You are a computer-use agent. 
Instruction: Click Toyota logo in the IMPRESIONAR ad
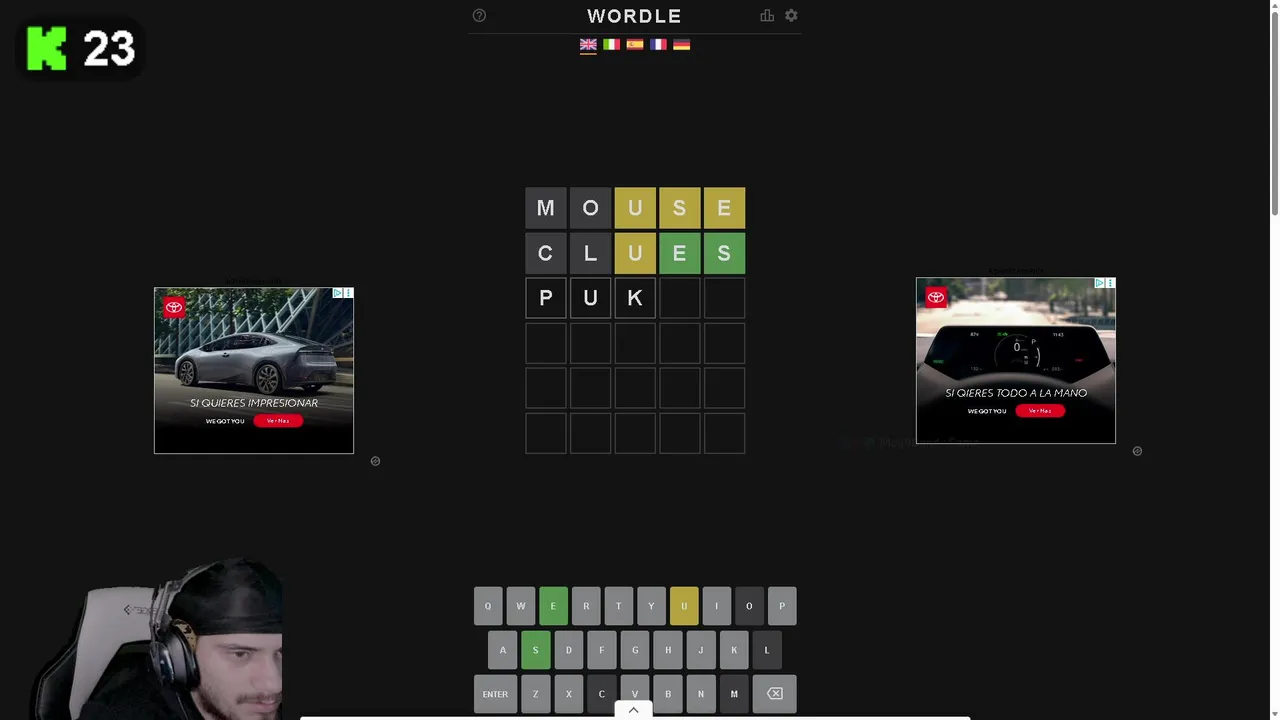[174, 307]
